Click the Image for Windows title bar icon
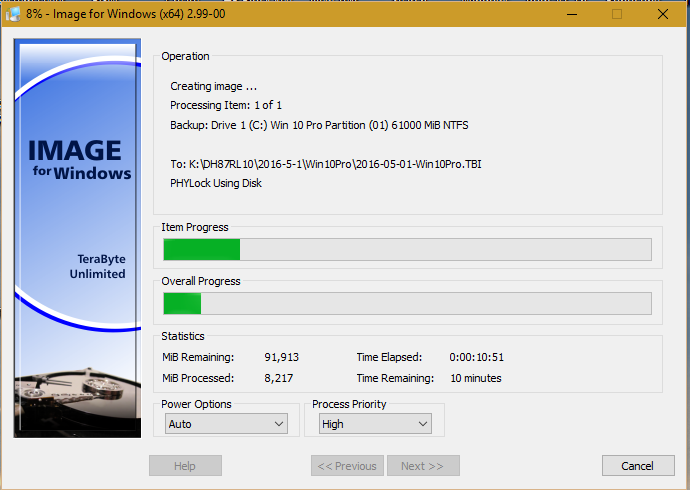The width and height of the screenshot is (690, 490). pos(14,14)
